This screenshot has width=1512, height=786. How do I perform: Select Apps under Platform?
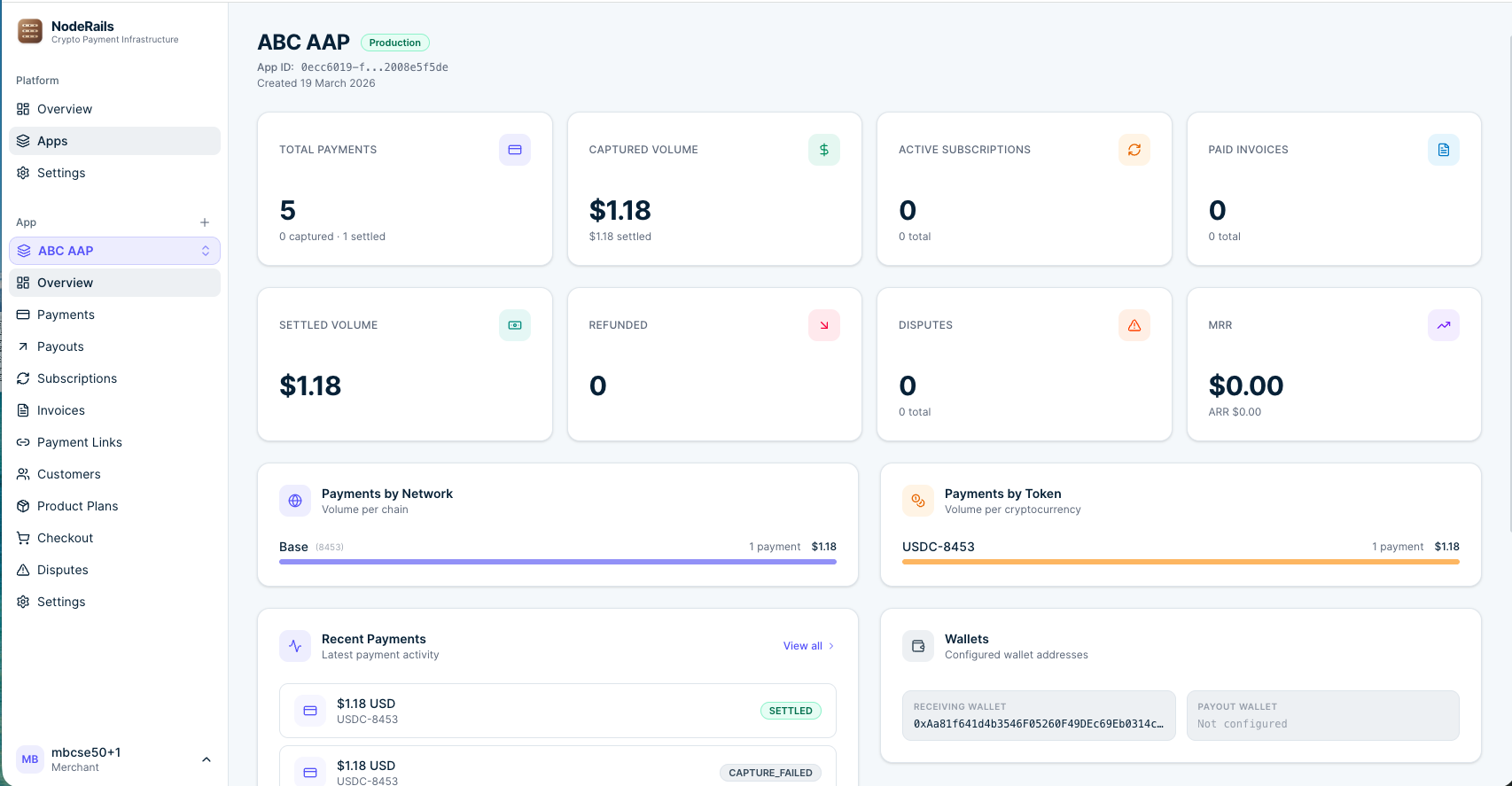(x=52, y=141)
